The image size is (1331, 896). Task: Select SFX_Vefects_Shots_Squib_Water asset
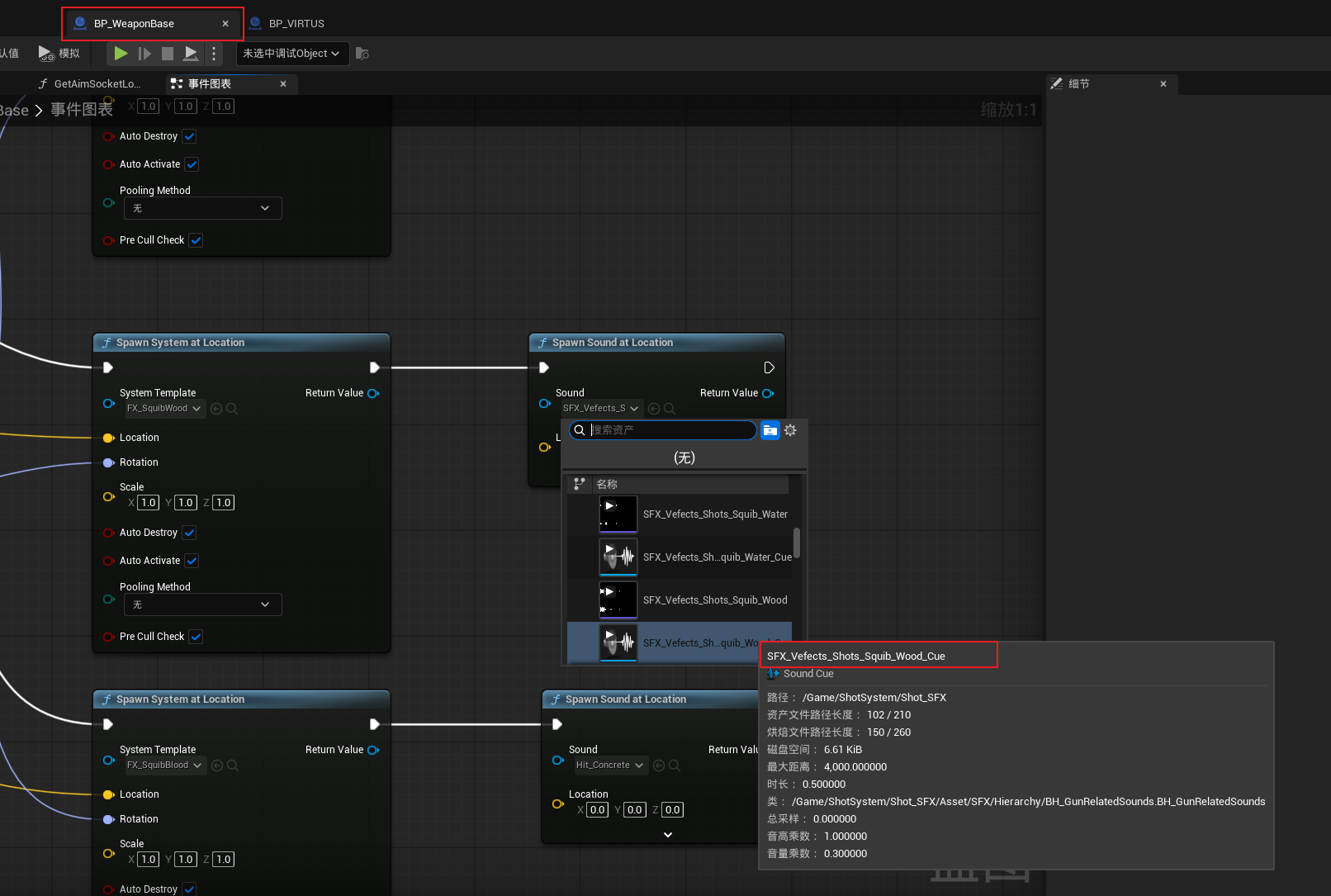coord(680,514)
